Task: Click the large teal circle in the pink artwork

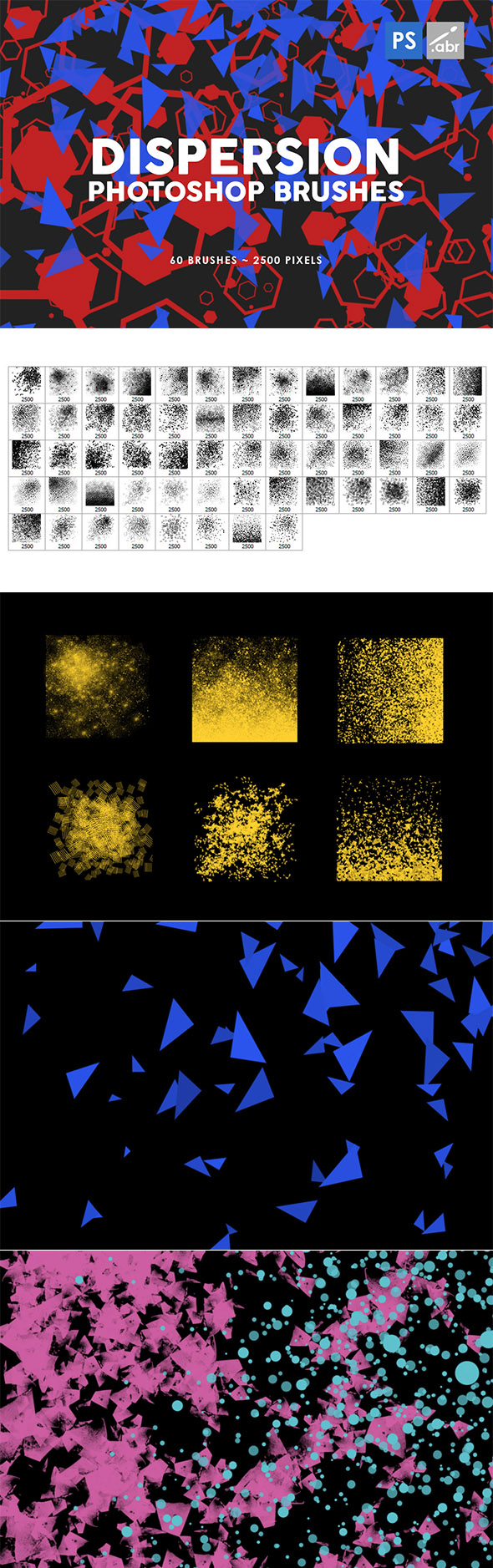Action: pos(468,1372)
